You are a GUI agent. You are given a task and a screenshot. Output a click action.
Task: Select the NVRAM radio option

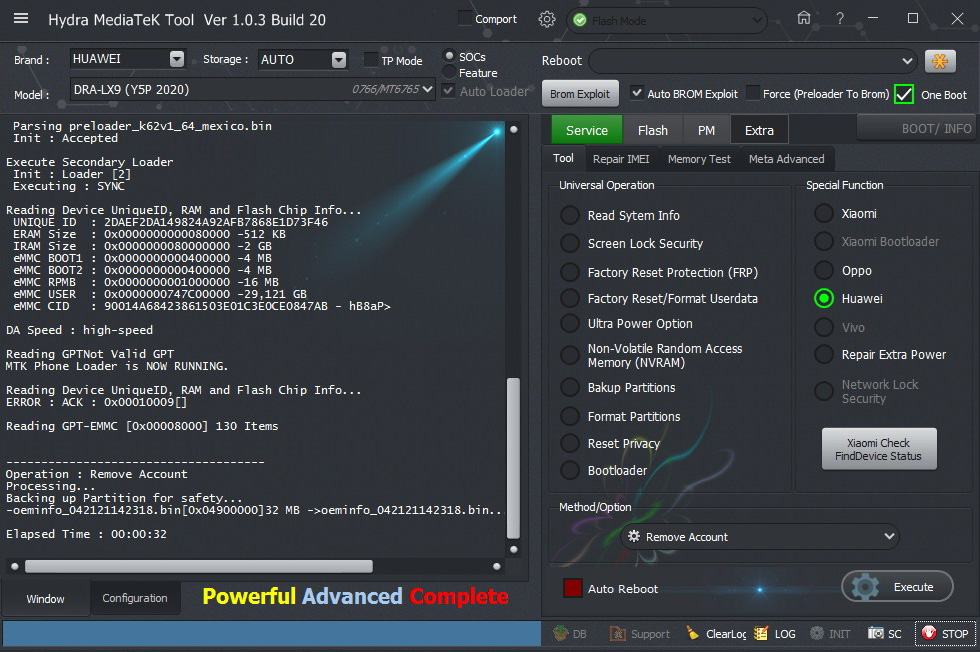point(569,355)
